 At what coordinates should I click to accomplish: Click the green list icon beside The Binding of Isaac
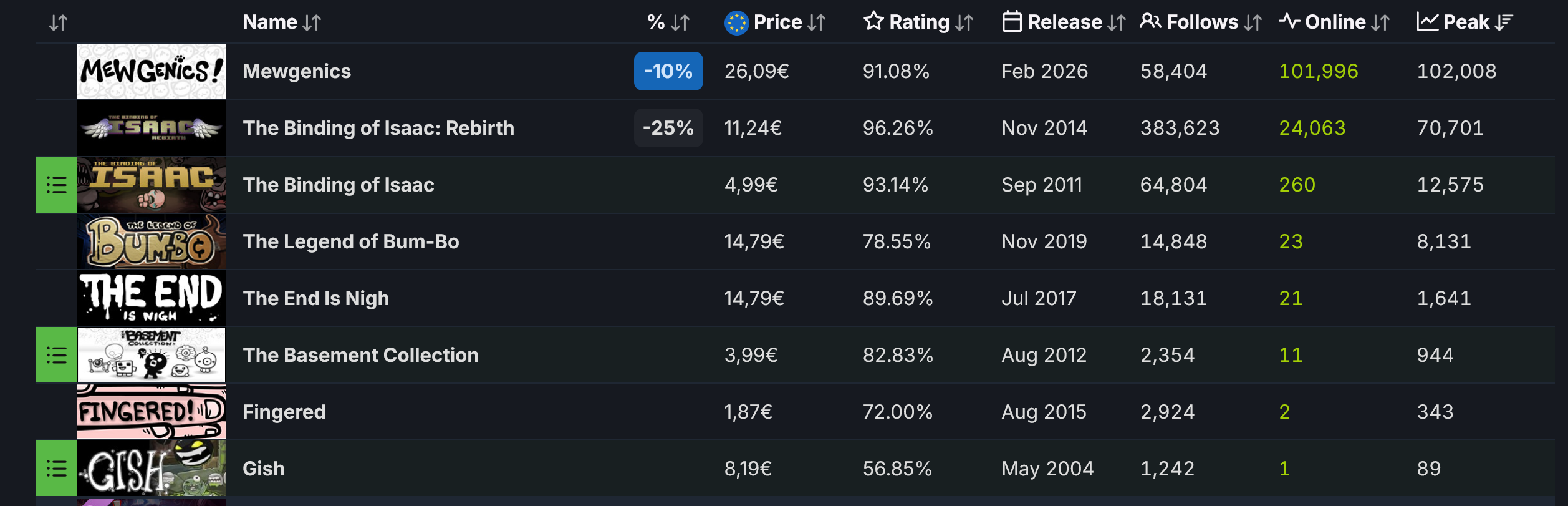coord(56,185)
